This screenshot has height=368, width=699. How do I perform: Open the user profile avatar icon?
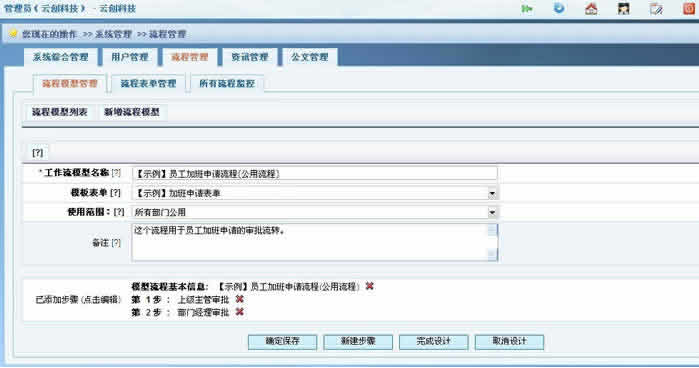pos(623,9)
